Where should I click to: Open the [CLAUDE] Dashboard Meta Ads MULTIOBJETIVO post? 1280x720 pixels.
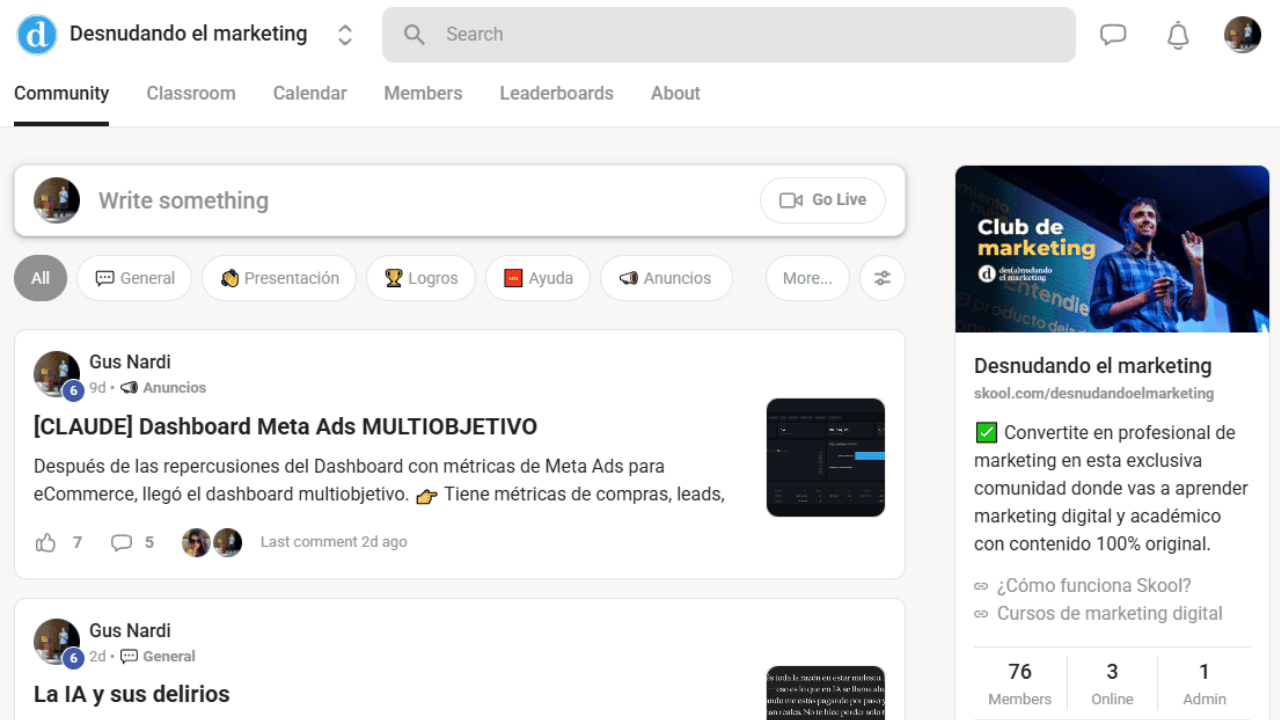click(285, 427)
